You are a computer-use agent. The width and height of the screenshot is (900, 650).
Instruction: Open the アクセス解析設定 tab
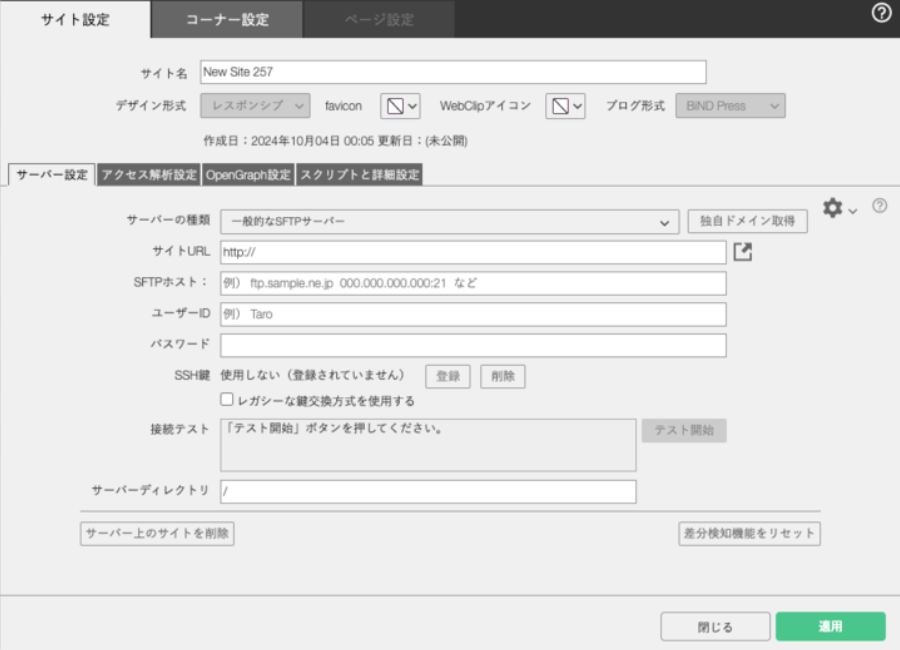[x=149, y=175]
